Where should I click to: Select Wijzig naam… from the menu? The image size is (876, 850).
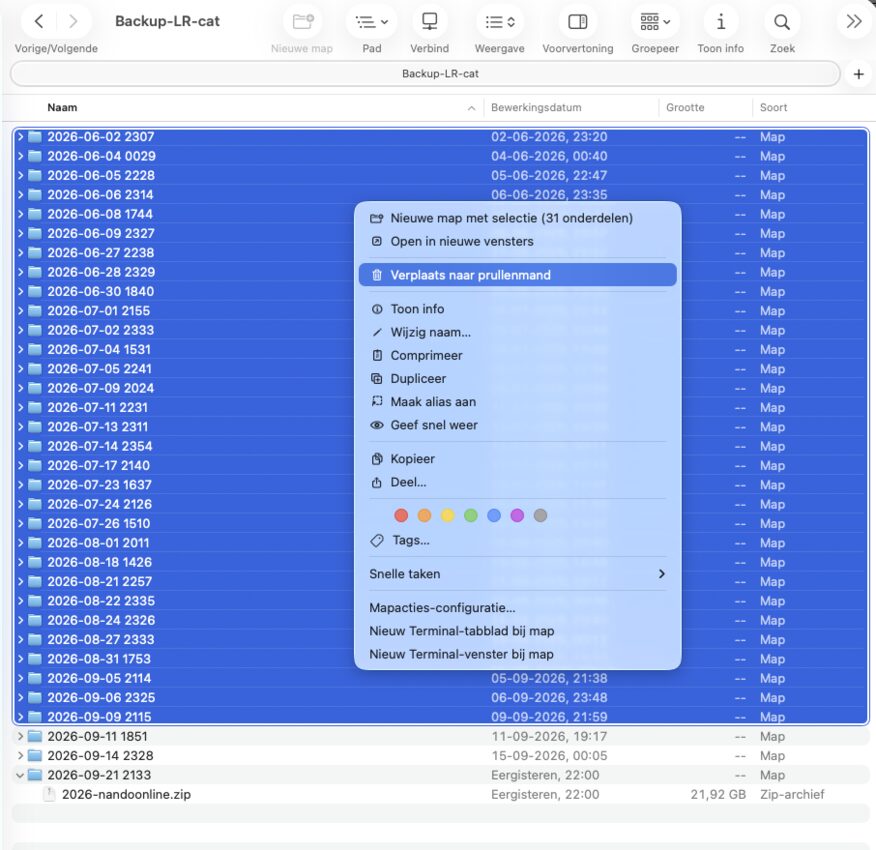click(517, 333)
